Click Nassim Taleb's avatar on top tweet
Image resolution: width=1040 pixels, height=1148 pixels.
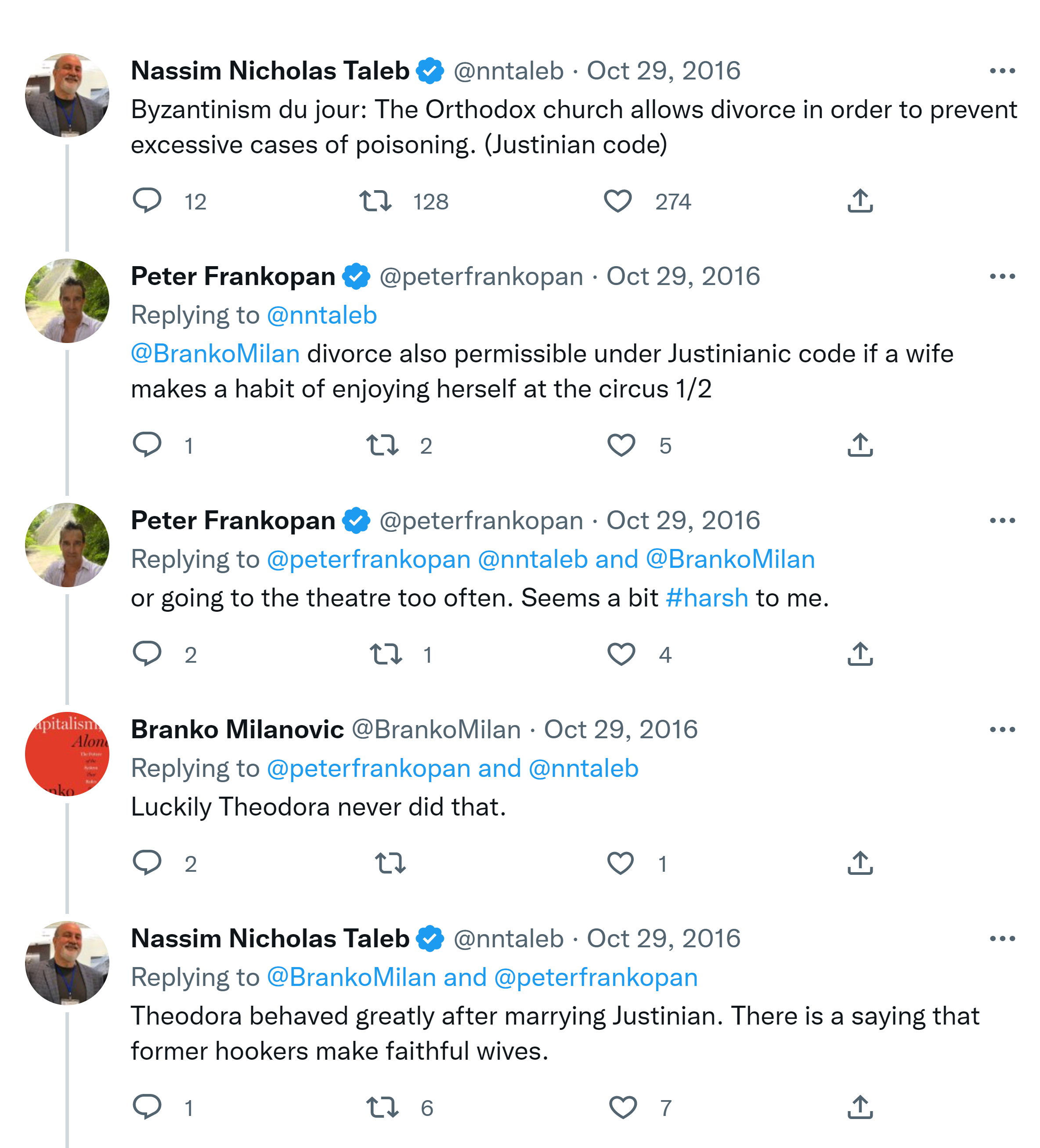[67, 95]
